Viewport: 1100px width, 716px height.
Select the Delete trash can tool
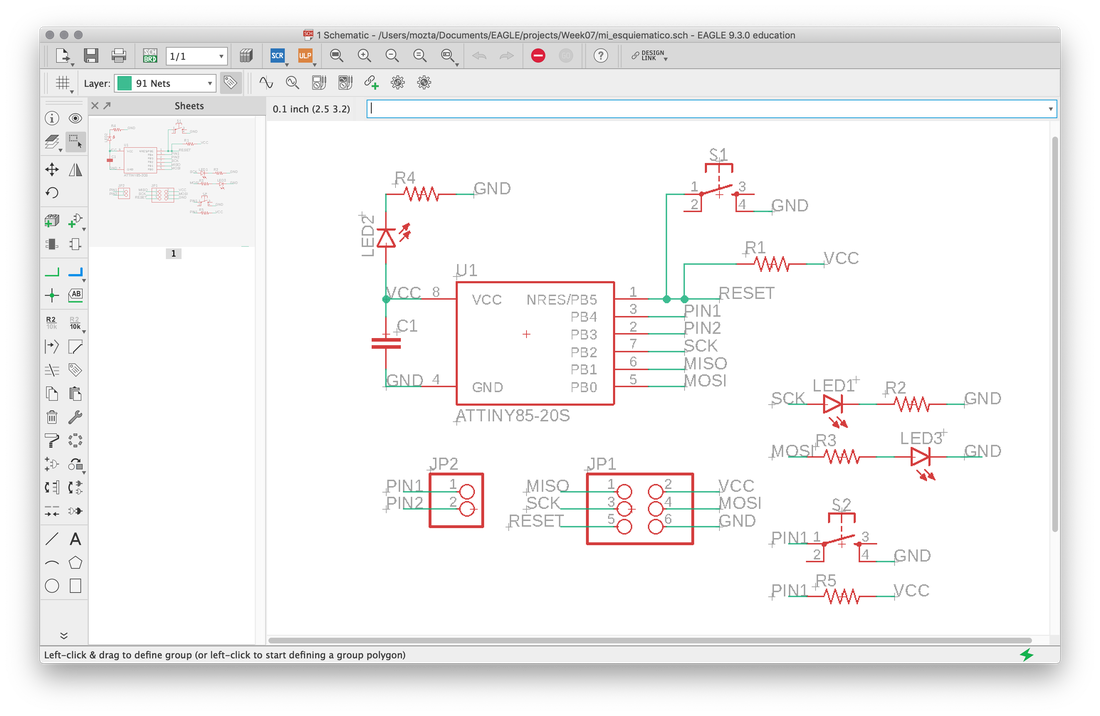click(x=52, y=417)
